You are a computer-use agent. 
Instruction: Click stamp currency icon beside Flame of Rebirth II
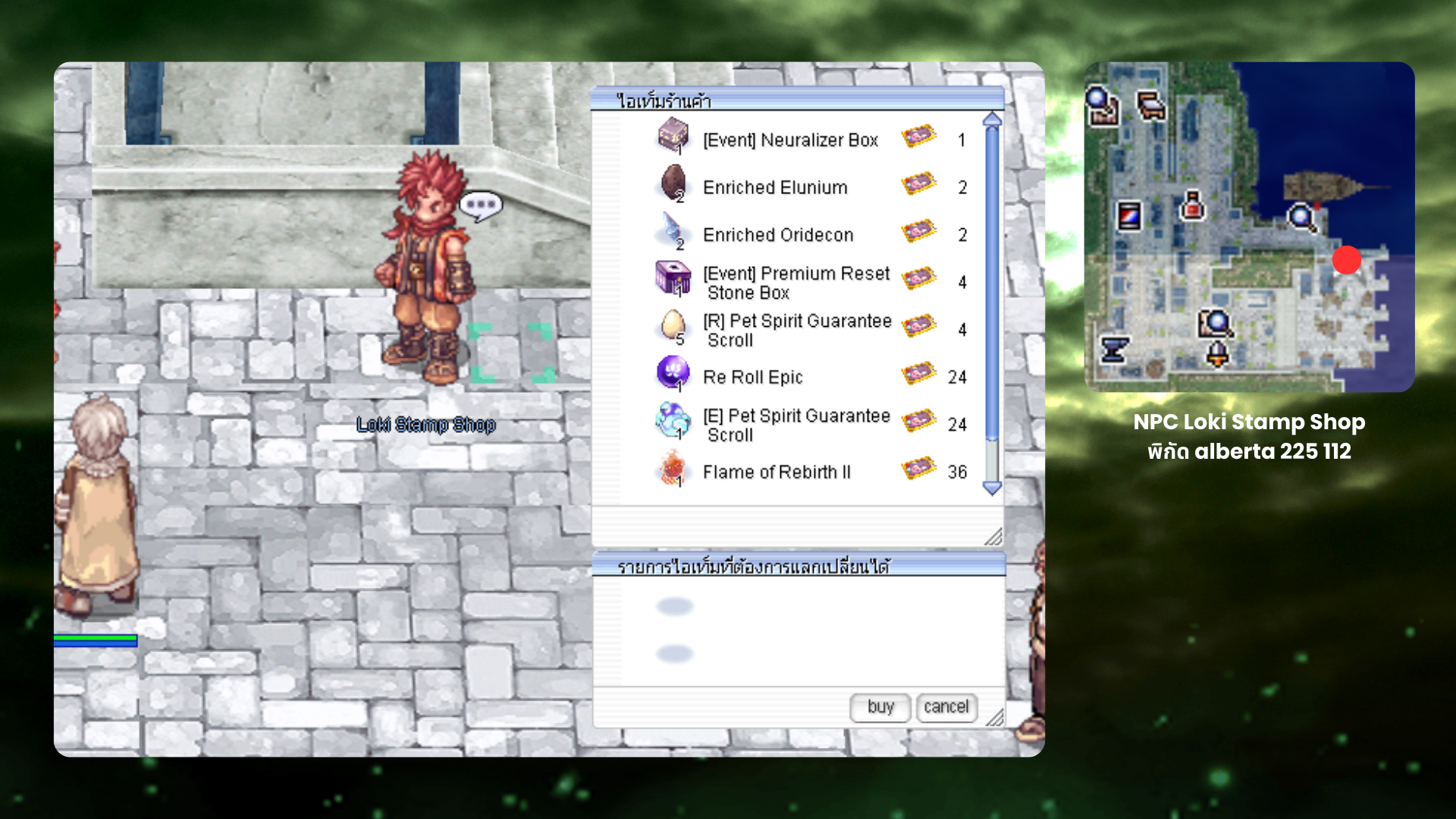pos(919,469)
